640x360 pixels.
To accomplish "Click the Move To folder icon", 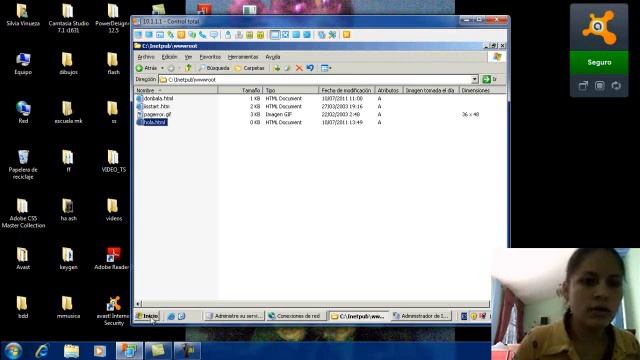I will coord(277,68).
